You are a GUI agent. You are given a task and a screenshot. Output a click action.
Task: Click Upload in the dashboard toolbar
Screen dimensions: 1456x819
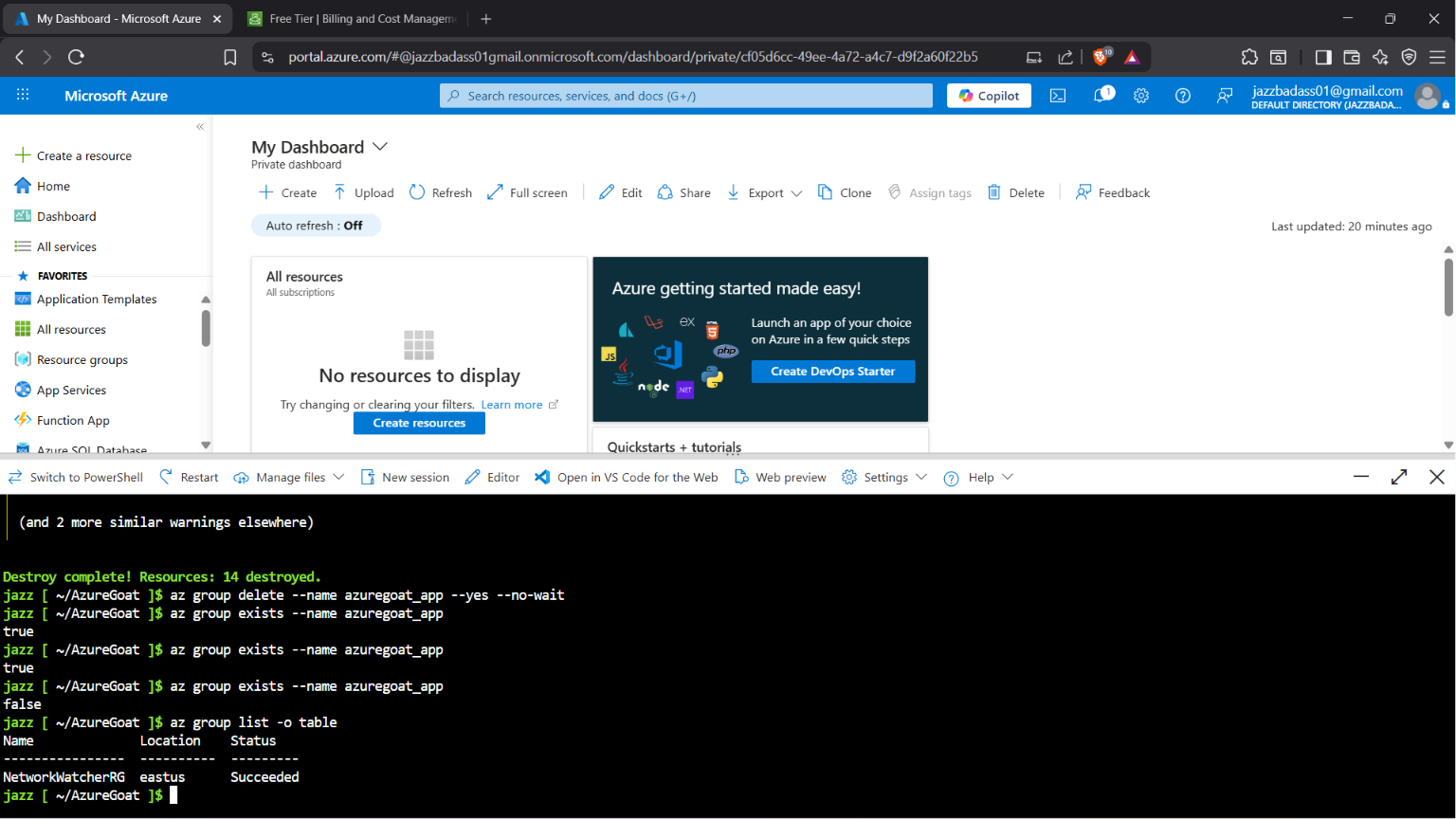click(363, 192)
